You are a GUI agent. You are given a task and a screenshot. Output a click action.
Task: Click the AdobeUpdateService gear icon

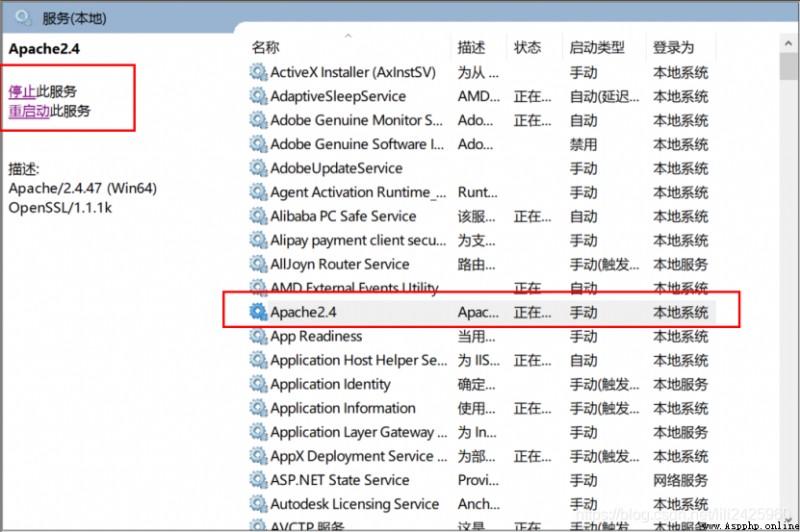[258, 168]
